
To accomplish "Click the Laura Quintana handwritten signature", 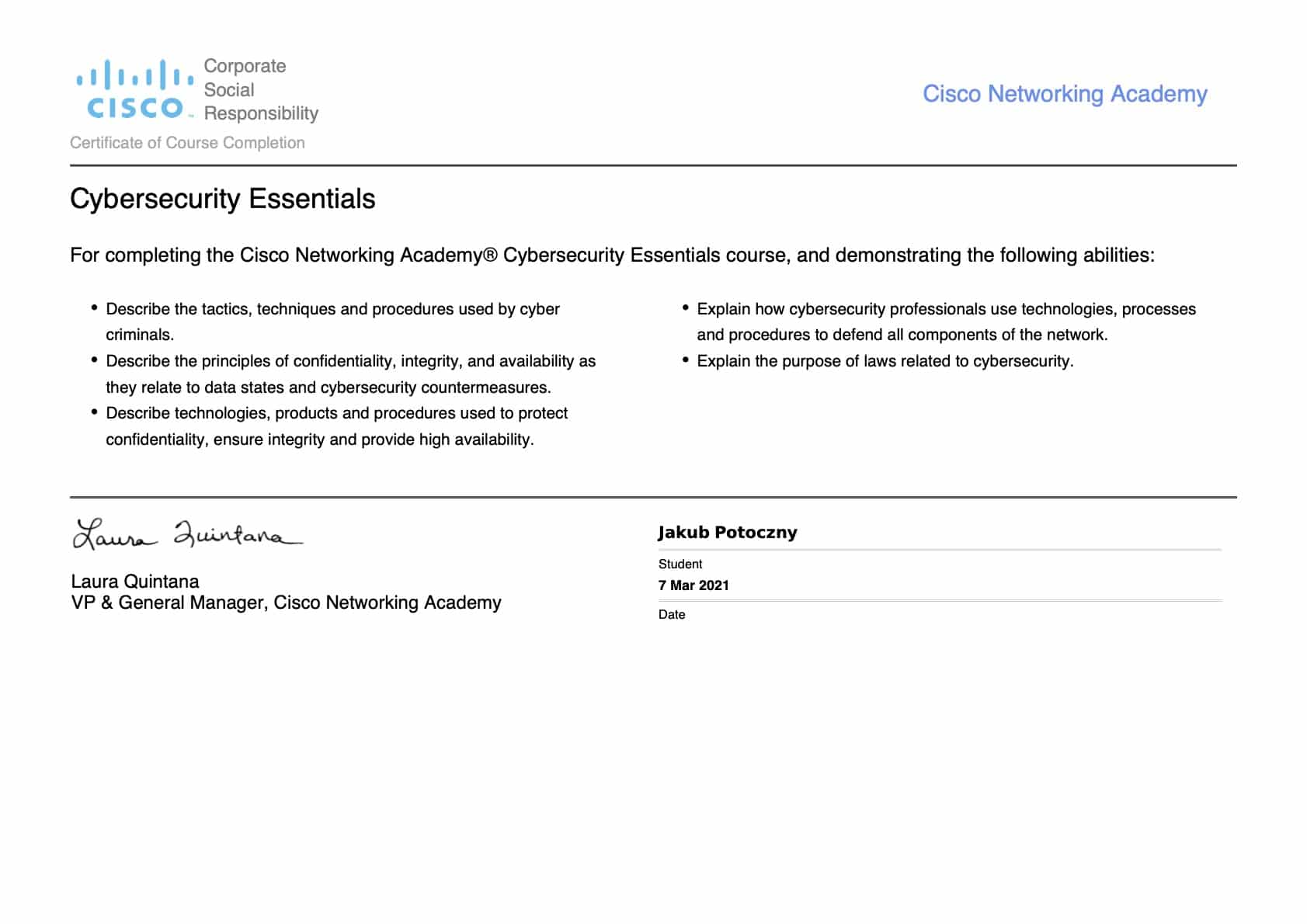I will pos(186,534).
